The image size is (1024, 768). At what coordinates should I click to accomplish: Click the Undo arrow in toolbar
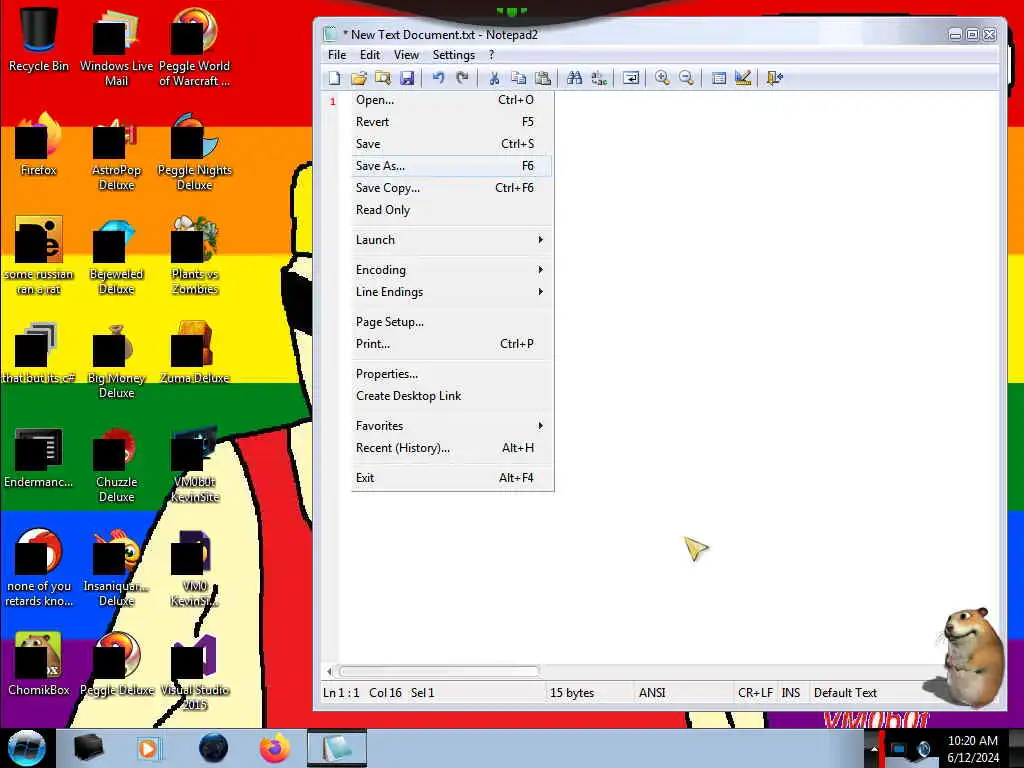pos(438,78)
